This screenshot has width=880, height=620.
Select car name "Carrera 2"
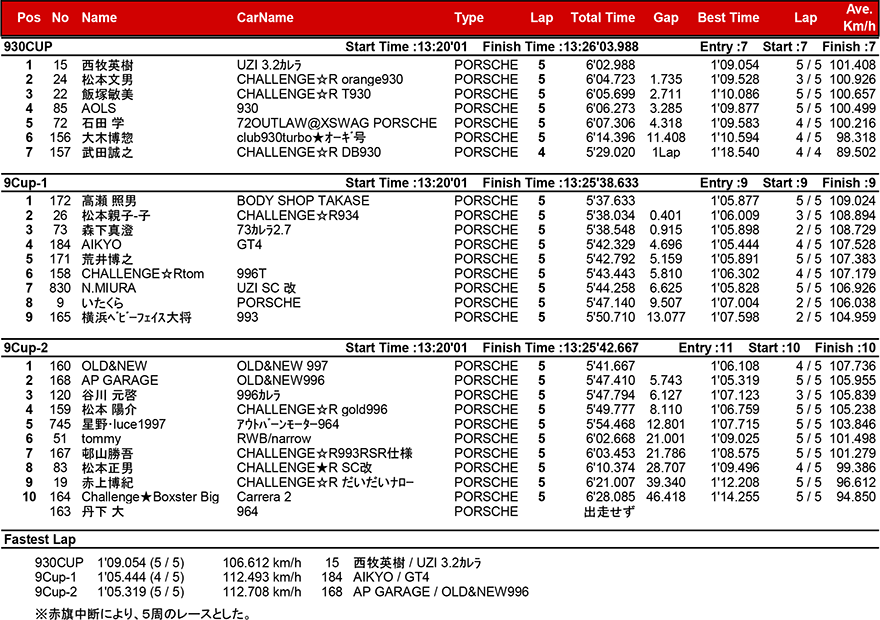coord(264,497)
